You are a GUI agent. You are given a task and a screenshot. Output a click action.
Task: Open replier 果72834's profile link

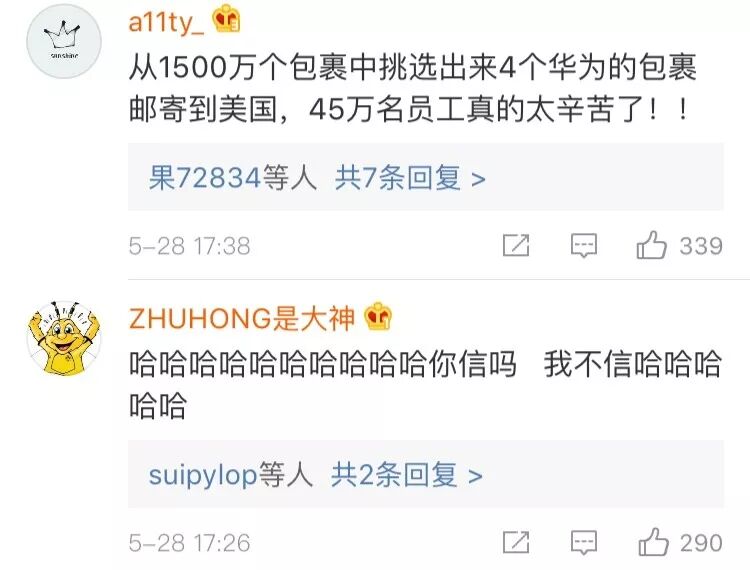coord(204,178)
